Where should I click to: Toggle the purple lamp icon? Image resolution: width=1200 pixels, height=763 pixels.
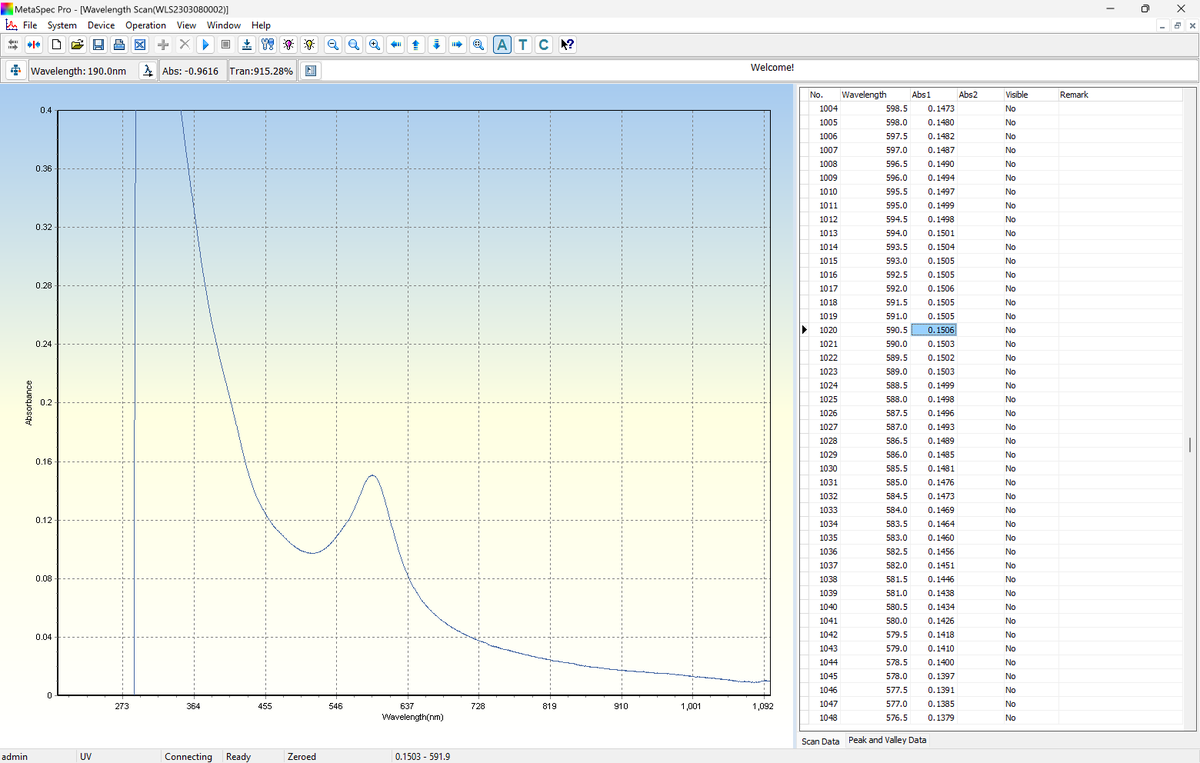click(x=288, y=45)
